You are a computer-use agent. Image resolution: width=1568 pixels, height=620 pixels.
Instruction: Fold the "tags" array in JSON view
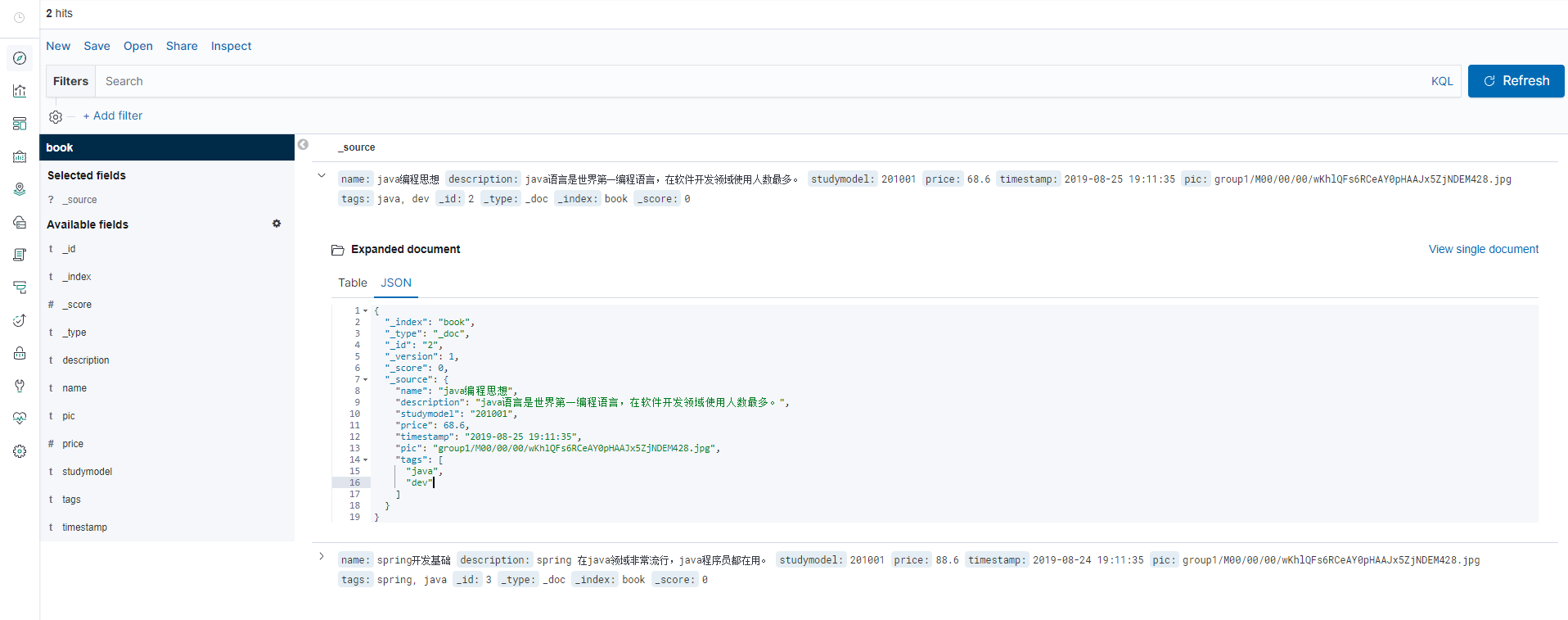365,459
